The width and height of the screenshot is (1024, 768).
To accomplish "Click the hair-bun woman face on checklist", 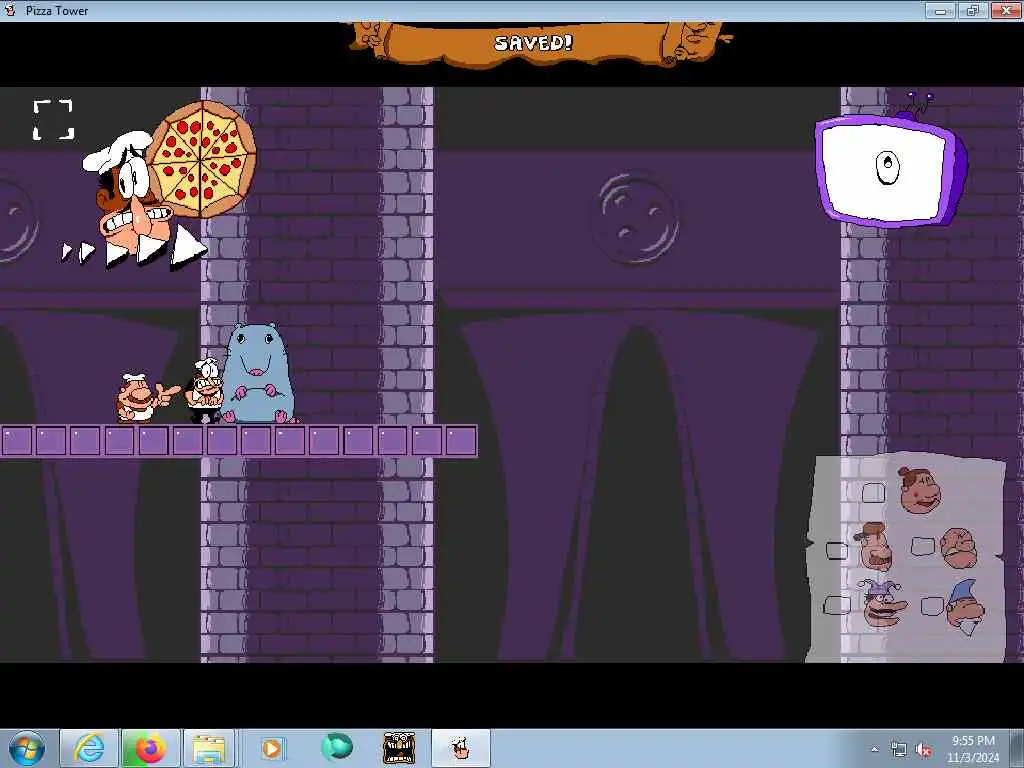I will (x=920, y=490).
